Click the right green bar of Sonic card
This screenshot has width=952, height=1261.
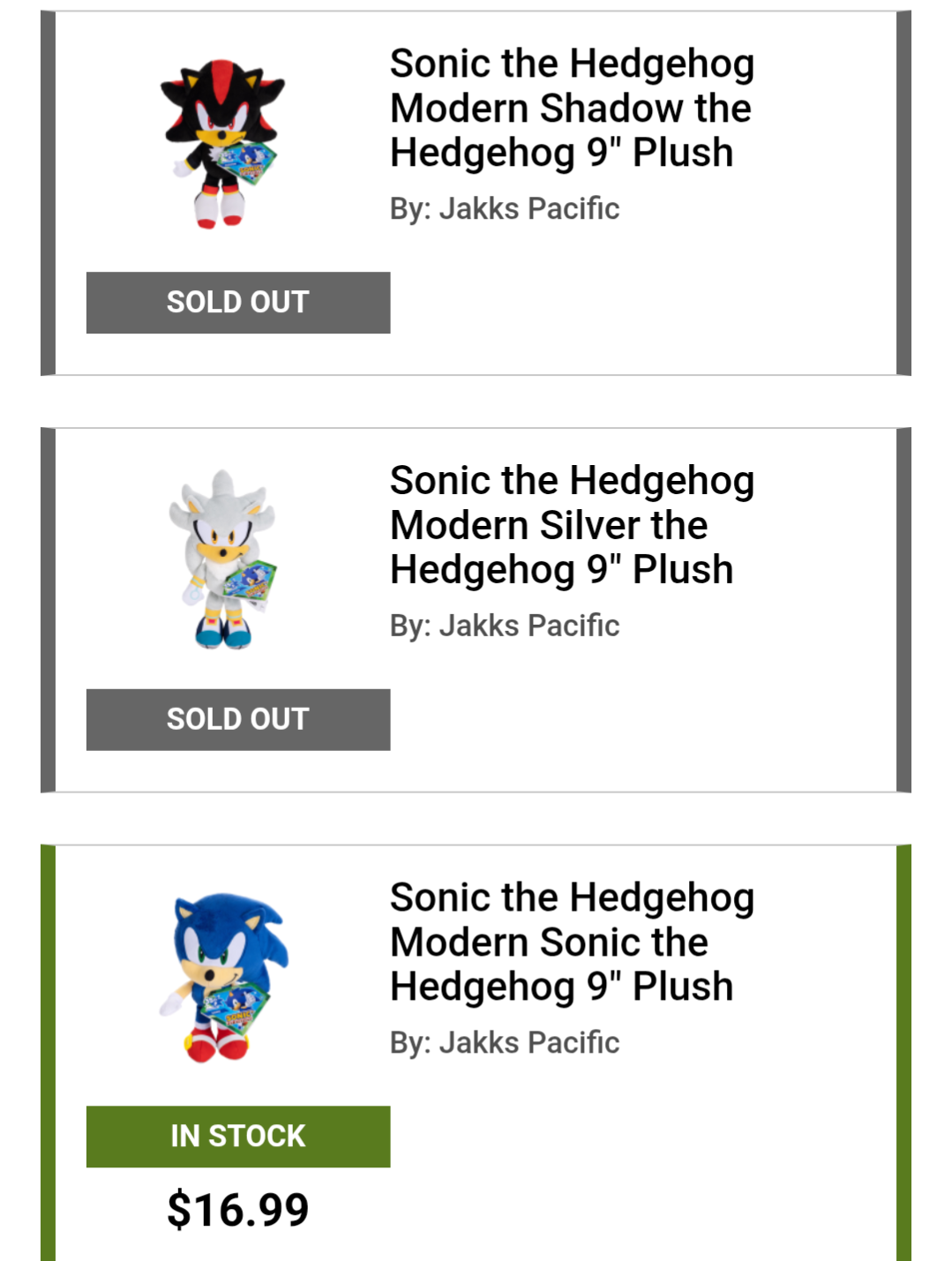tap(903, 1052)
